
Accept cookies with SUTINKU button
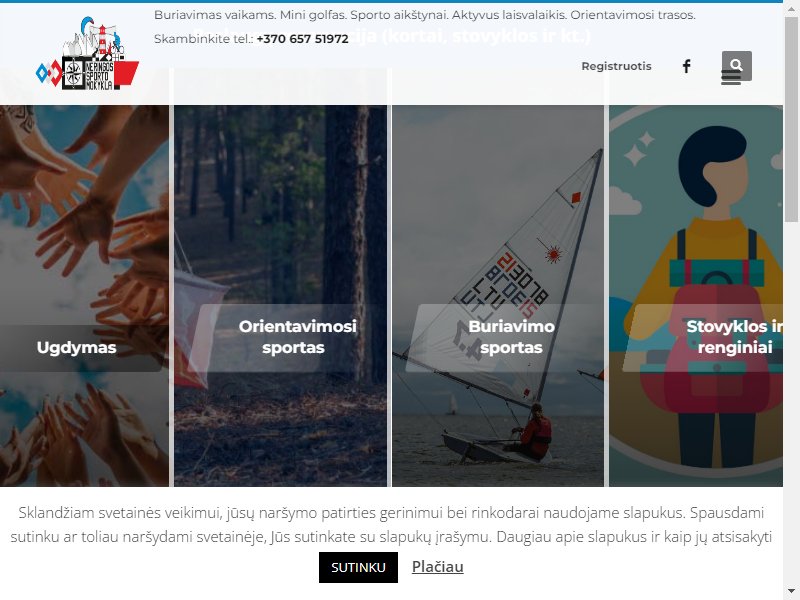(x=358, y=567)
